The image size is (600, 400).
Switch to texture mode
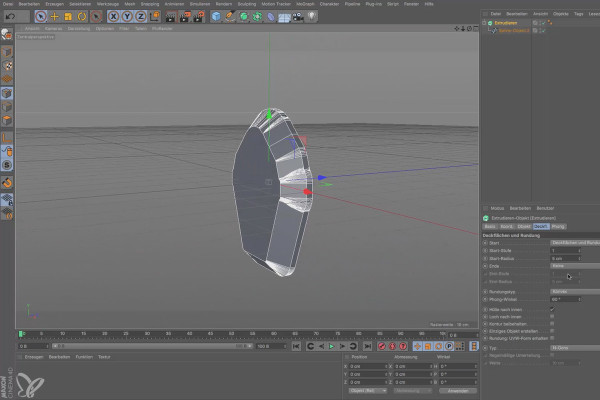tap(7, 65)
